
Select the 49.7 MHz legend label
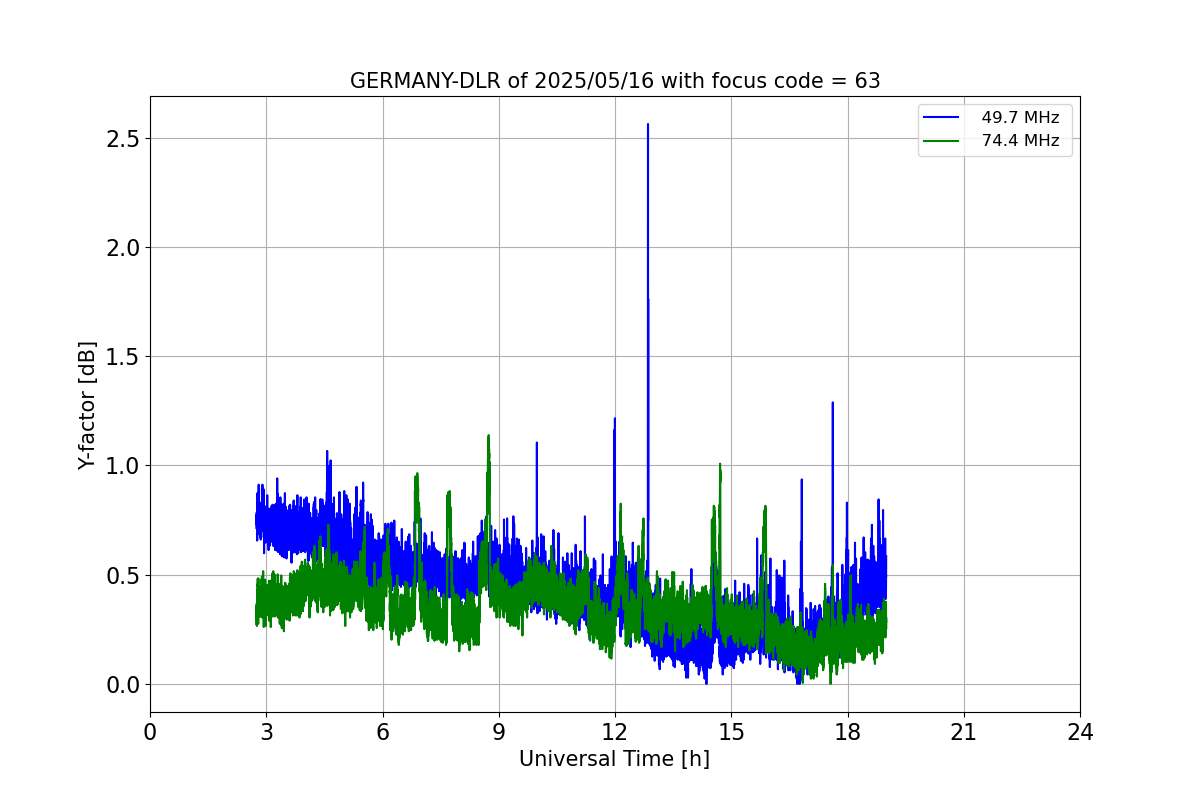click(x=1020, y=118)
